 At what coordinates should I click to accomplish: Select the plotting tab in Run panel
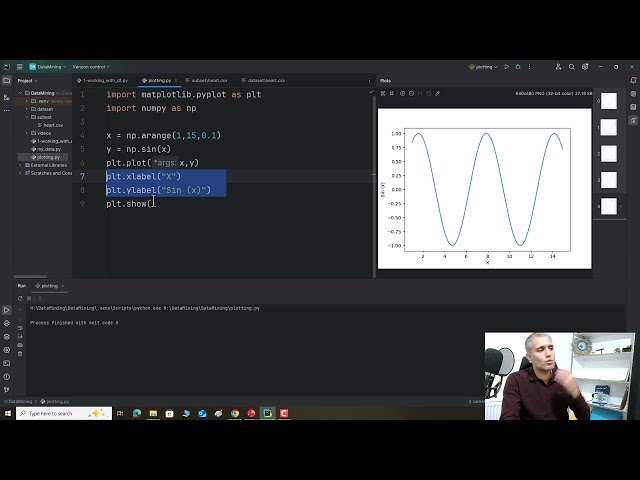click(47, 286)
